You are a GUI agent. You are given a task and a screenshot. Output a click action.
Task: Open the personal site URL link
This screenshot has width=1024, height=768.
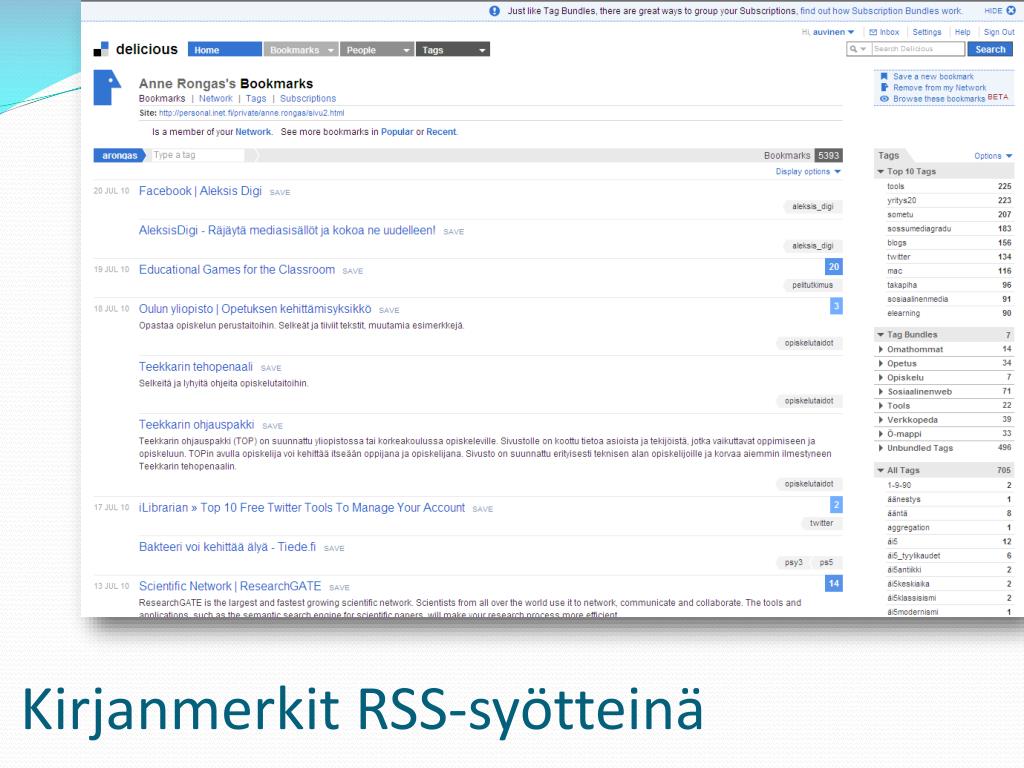coord(251,113)
